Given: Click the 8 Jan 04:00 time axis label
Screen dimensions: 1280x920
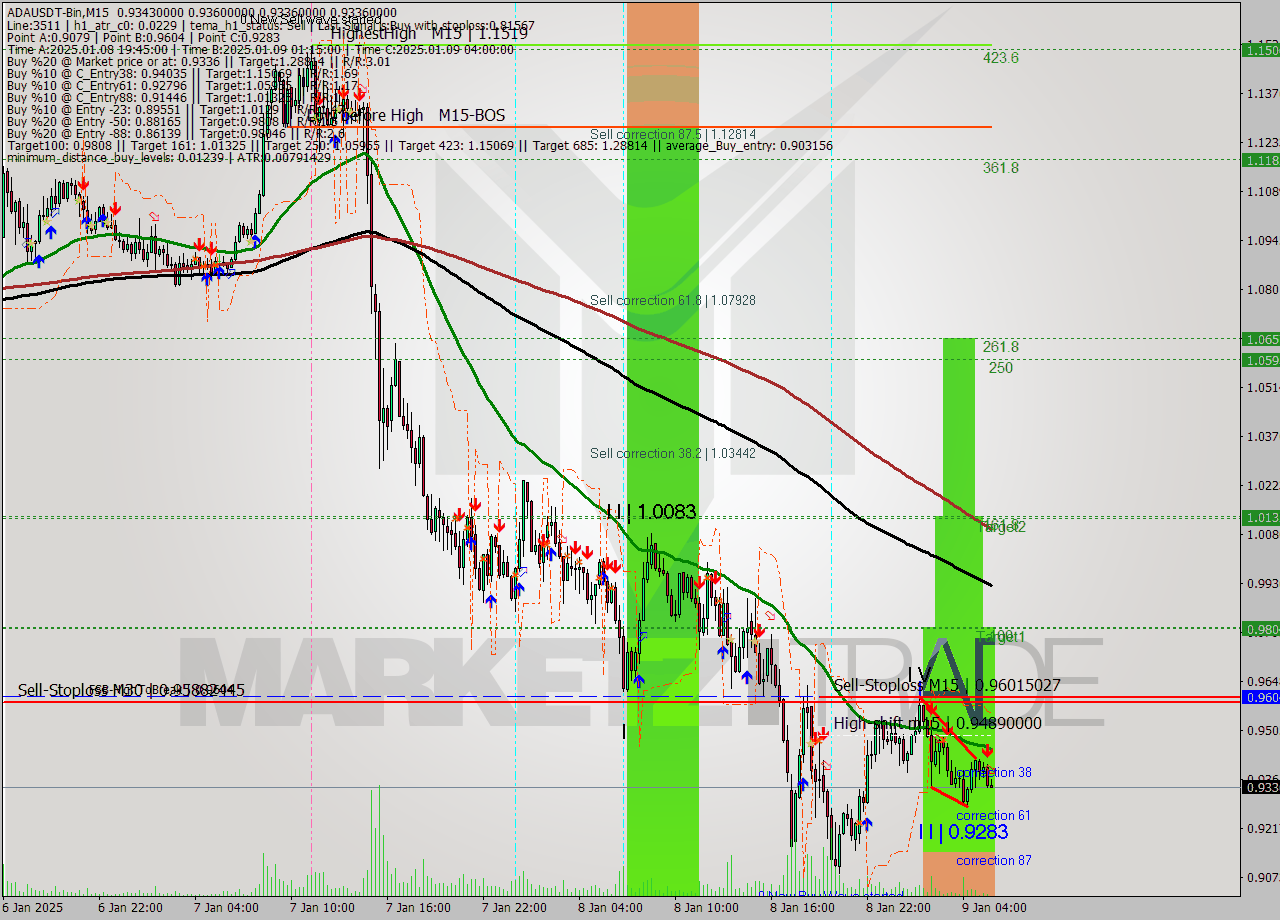Looking at the screenshot, I should point(610,908).
